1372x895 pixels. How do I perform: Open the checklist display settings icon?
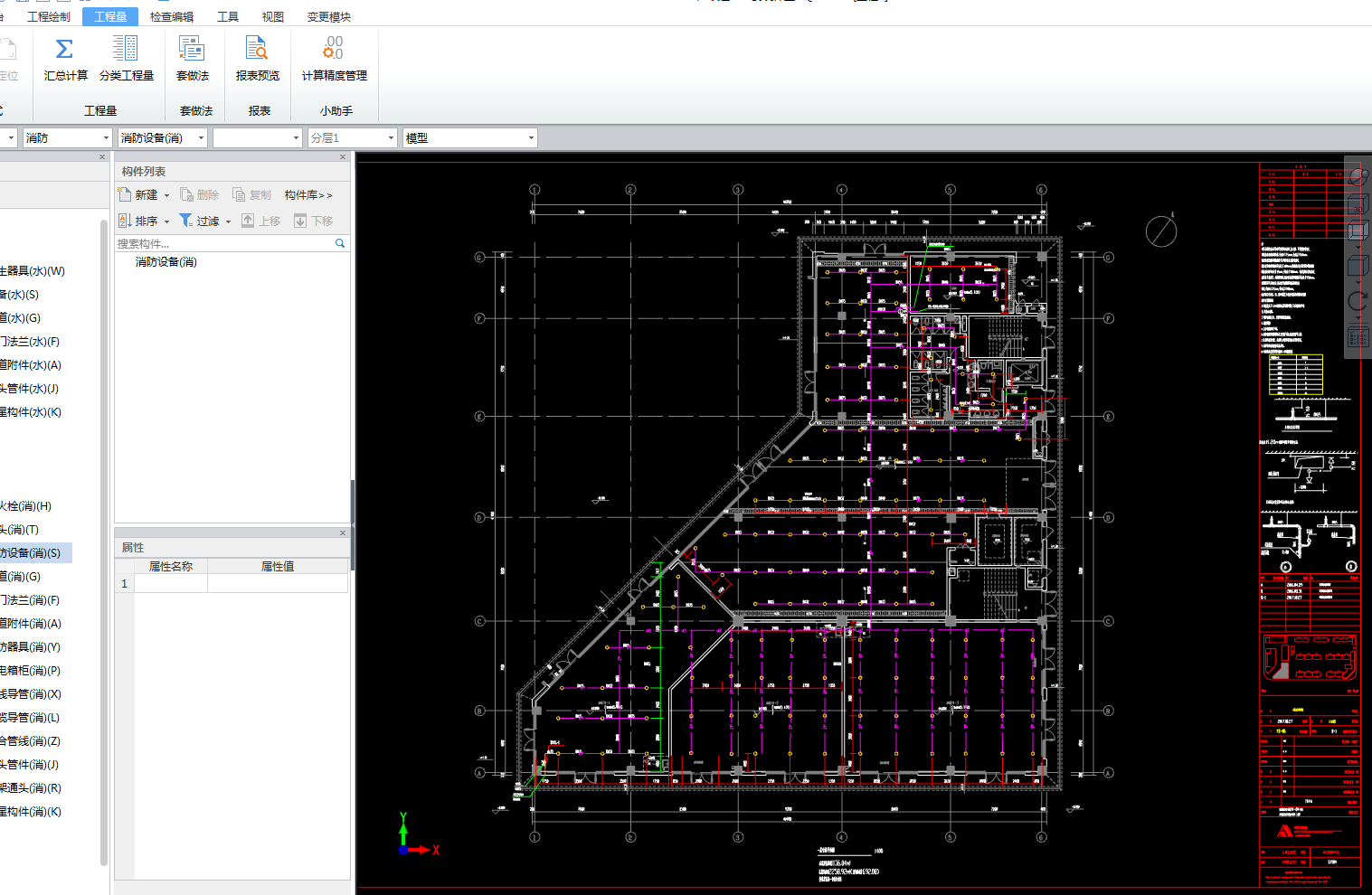(1358, 337)
